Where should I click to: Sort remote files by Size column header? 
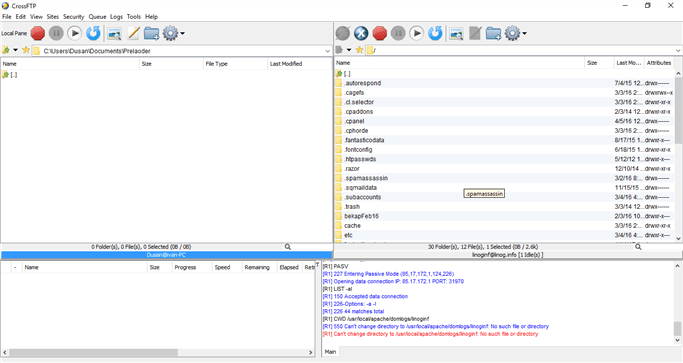[599, 63]
